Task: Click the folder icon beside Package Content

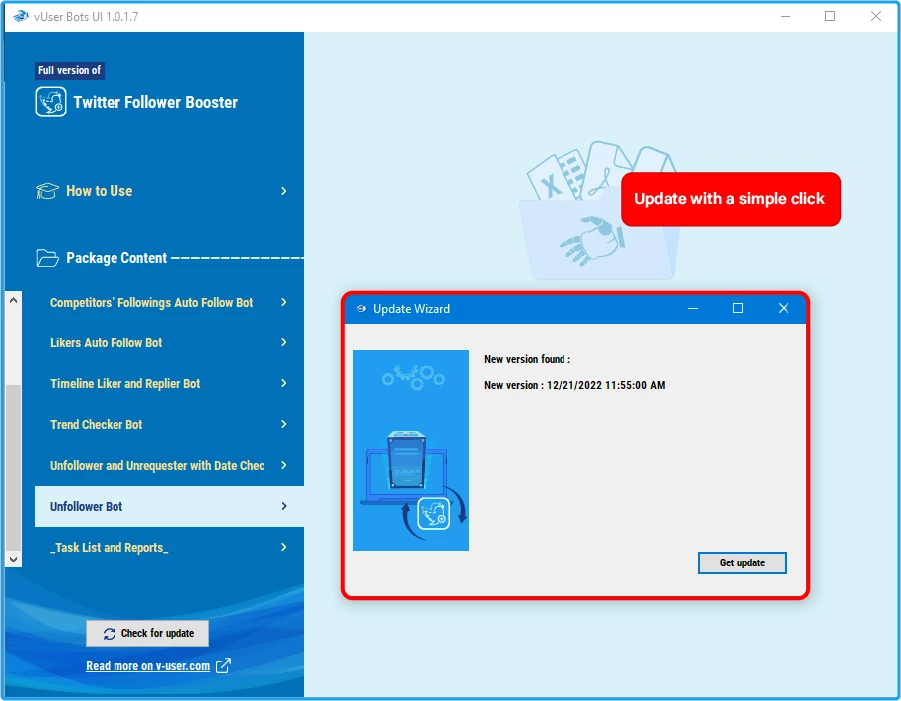Action: 47,258
